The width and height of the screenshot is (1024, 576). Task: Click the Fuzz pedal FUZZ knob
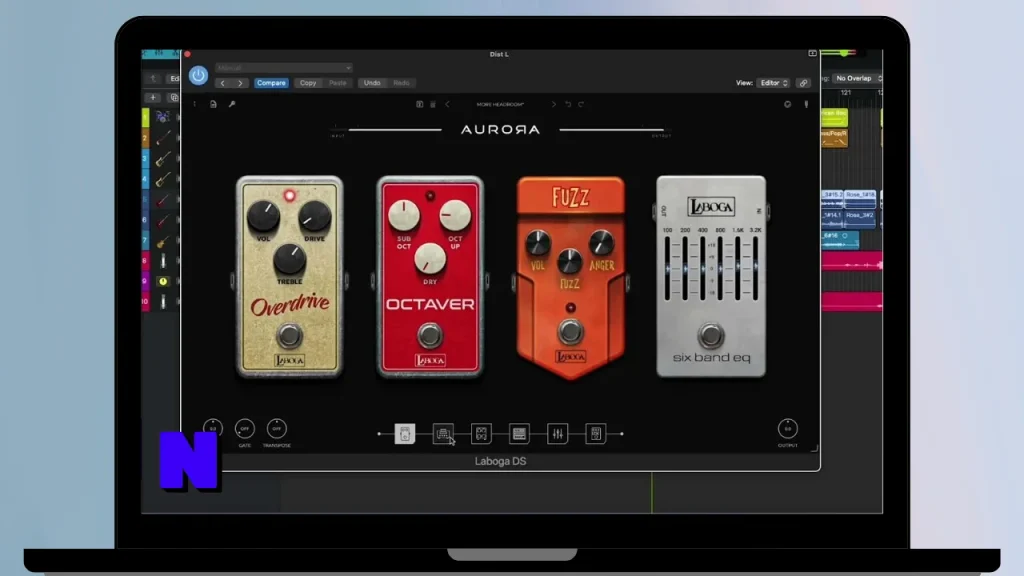point(569,262)
